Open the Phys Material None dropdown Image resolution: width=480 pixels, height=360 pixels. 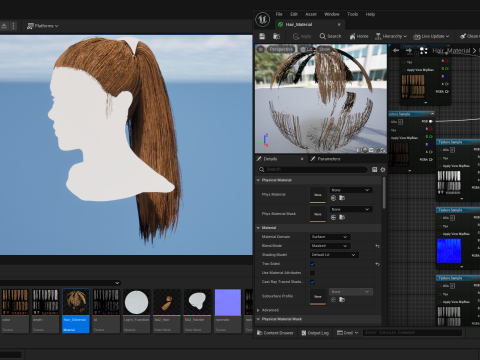pos(351,190)
